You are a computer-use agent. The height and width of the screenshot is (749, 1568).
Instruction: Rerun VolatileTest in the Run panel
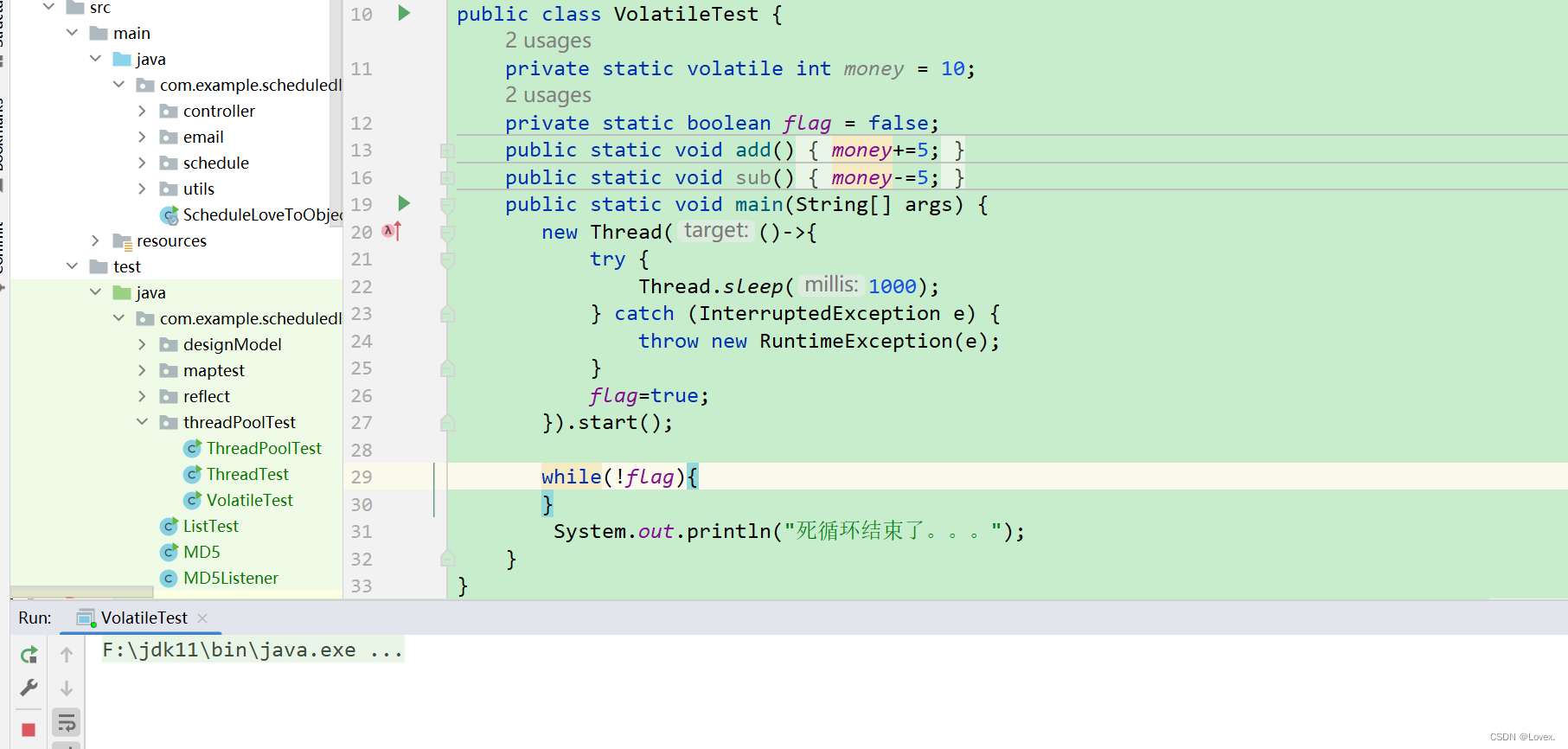(29, 655)
